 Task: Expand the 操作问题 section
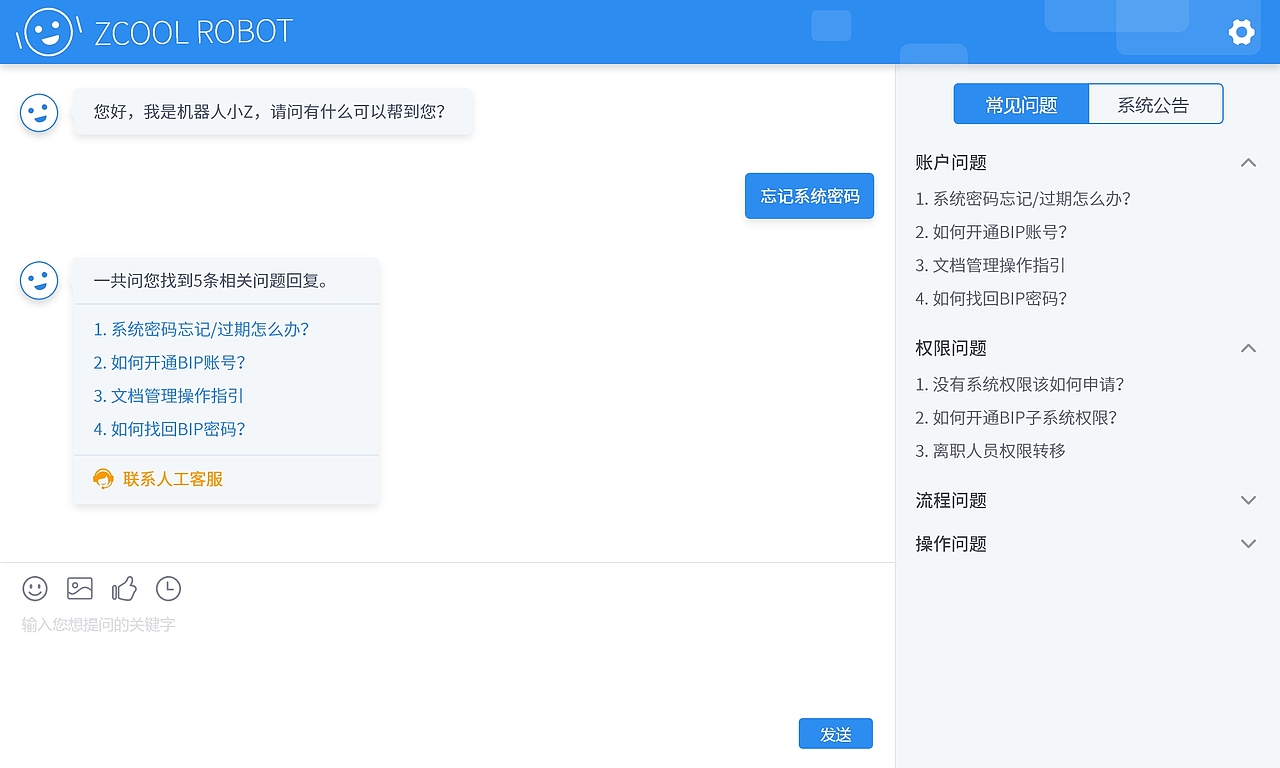coord(1248,543)
